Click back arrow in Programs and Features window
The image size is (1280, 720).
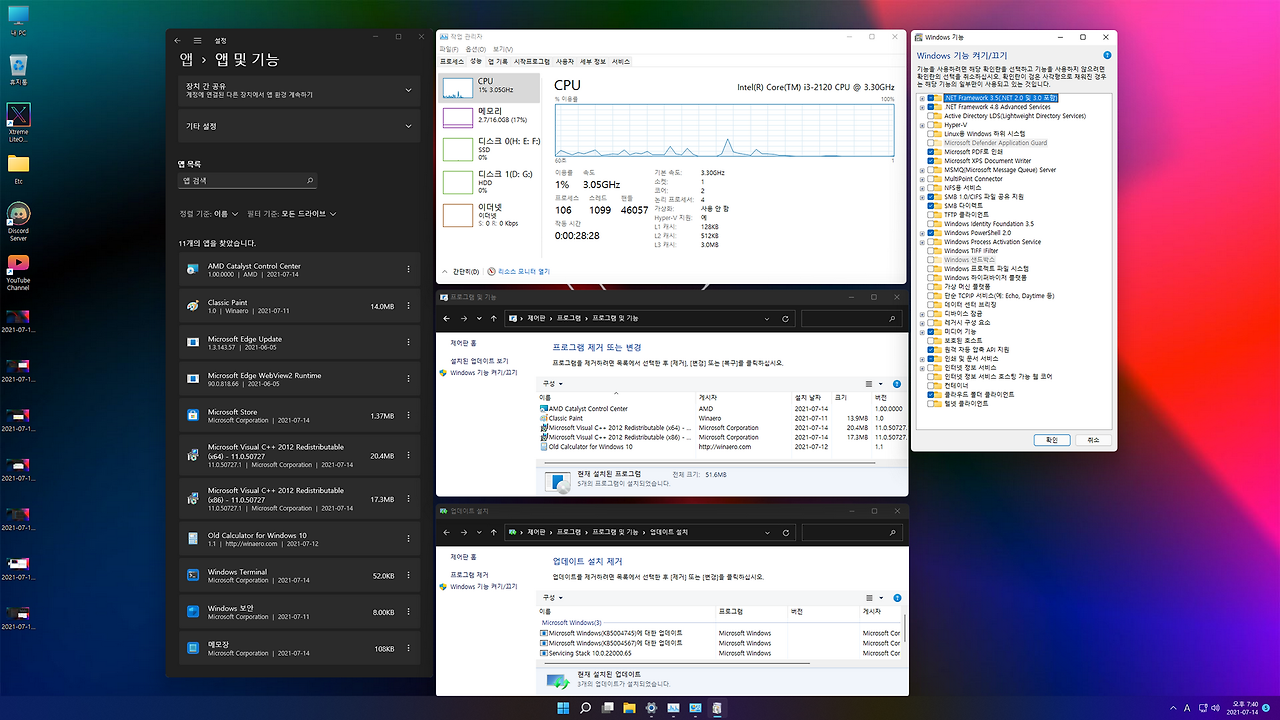[448, 318]
